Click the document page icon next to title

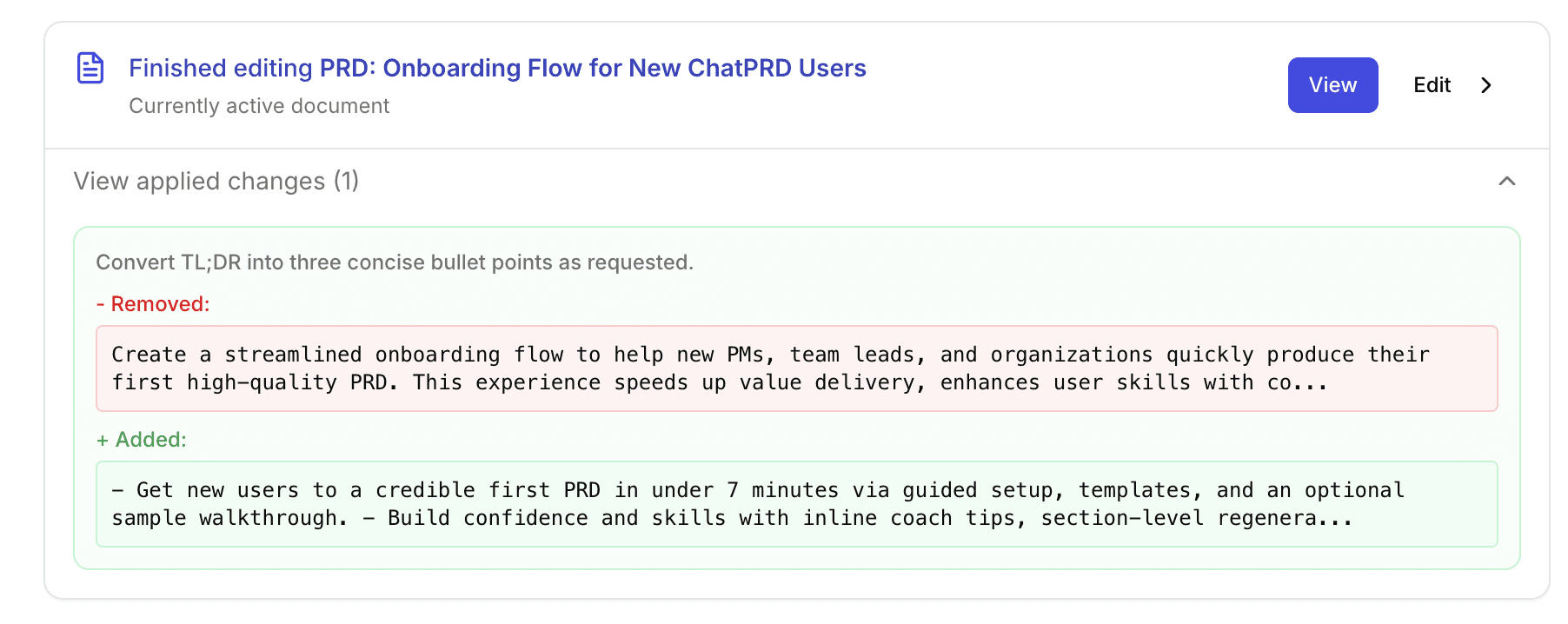click(x=90, y=67)
